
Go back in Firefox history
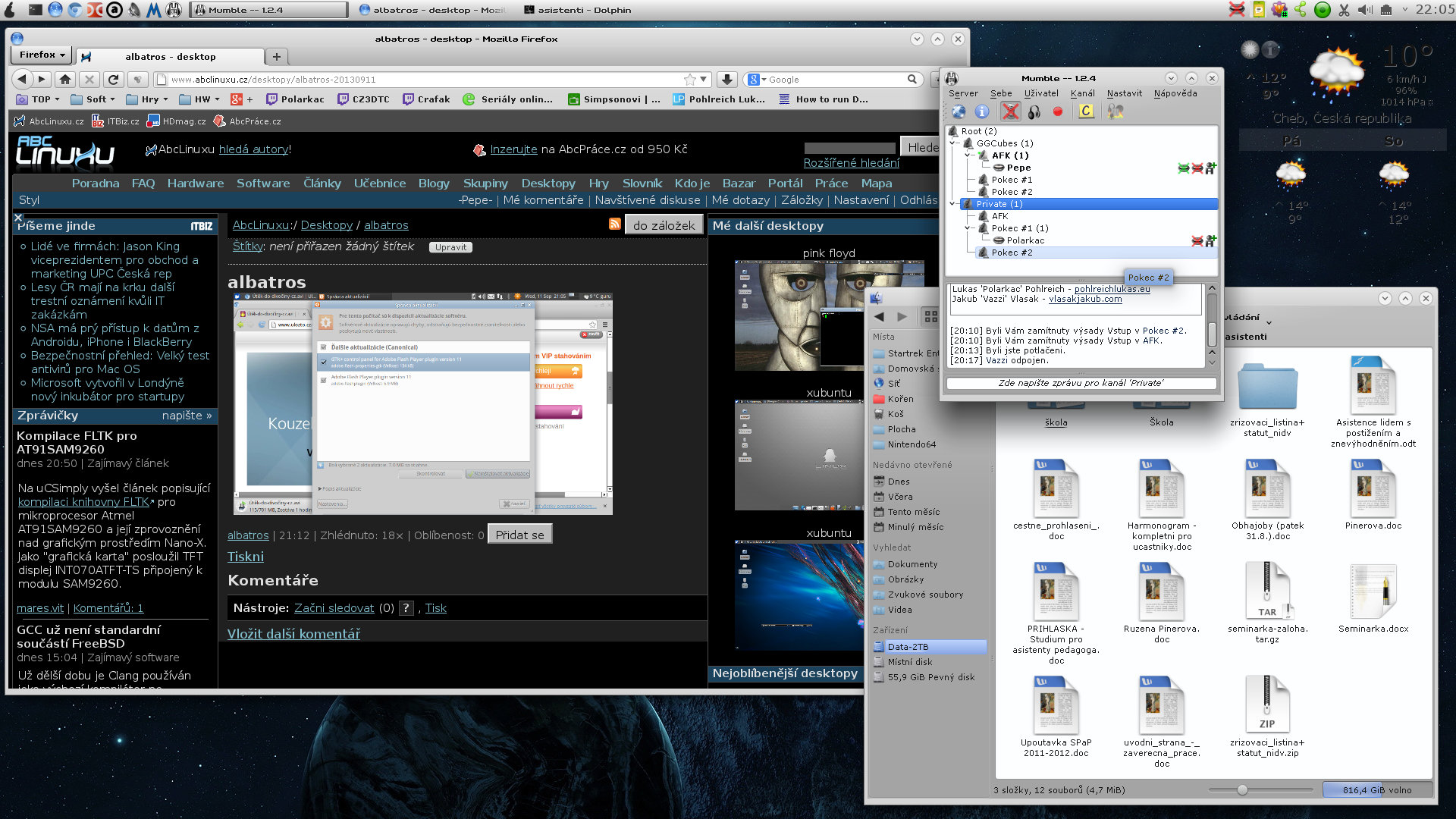(22, 79)
